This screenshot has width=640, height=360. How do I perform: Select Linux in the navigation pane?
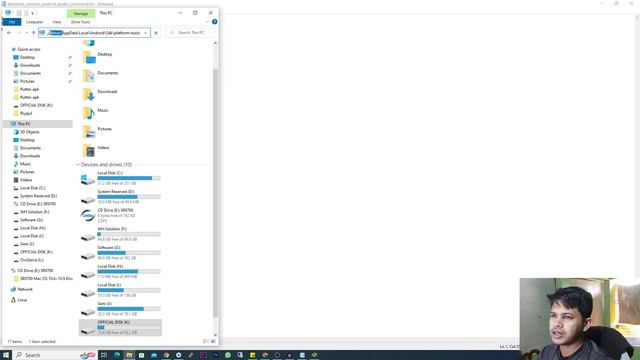tap(22, 300)
